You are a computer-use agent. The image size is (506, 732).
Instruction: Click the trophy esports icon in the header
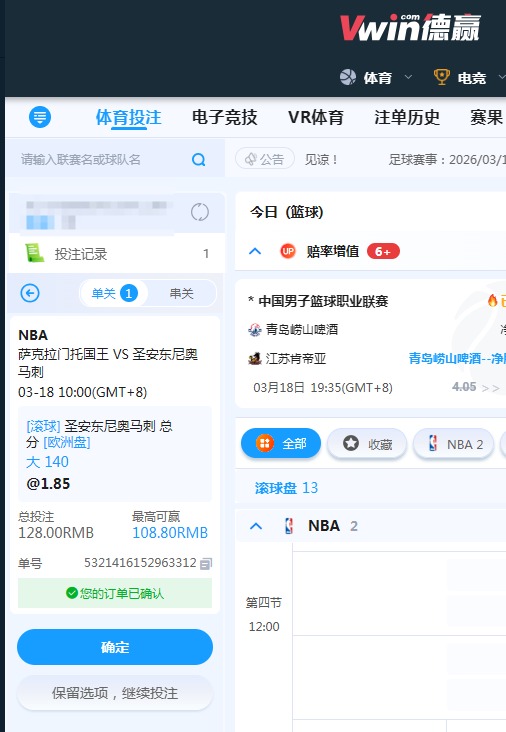442,77
